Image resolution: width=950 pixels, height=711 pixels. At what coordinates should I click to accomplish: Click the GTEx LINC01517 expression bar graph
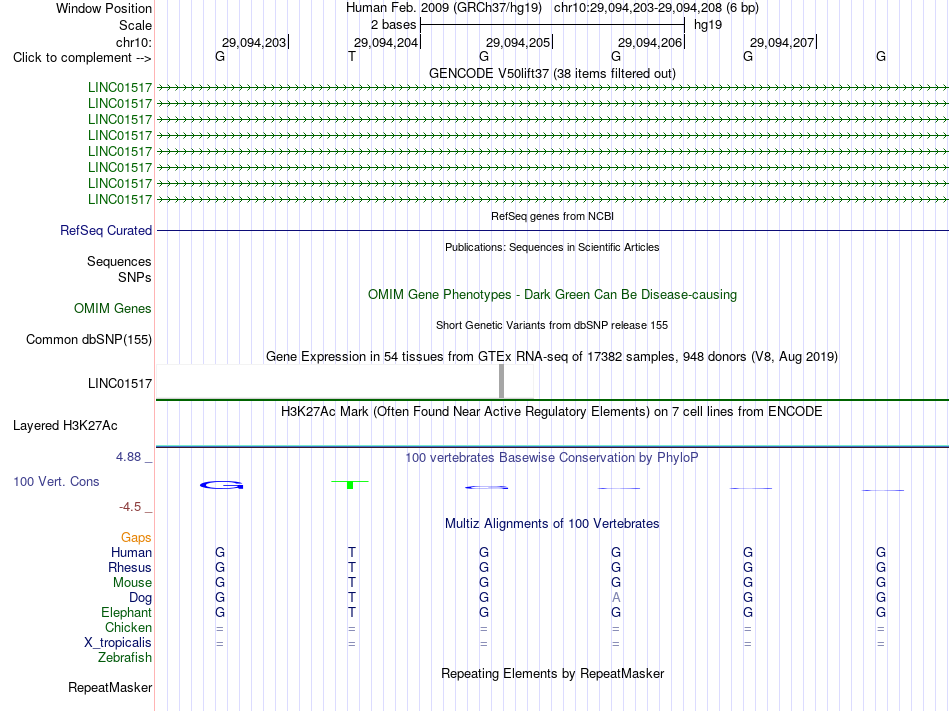point(345,382)
